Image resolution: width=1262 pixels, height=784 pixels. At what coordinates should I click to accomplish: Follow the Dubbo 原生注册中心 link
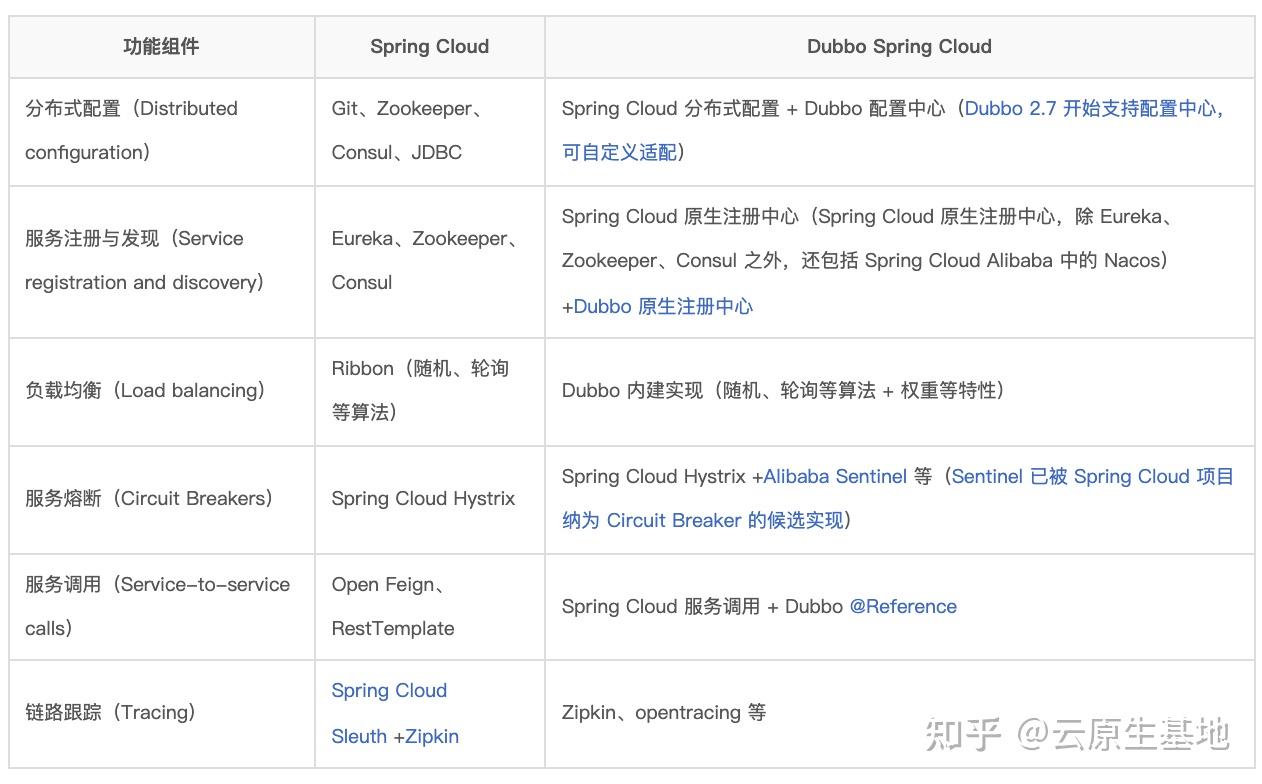click(x=663, y=306)
